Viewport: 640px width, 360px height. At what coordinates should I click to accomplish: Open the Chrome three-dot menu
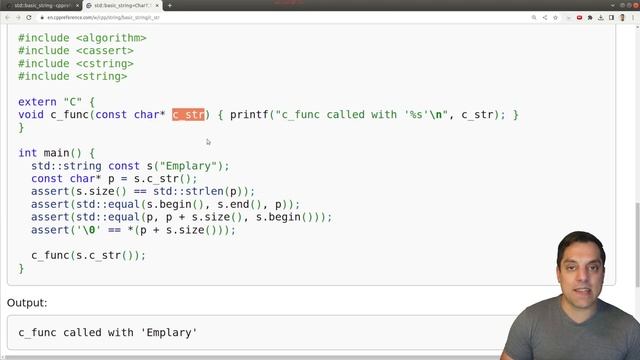click(633, 18)
